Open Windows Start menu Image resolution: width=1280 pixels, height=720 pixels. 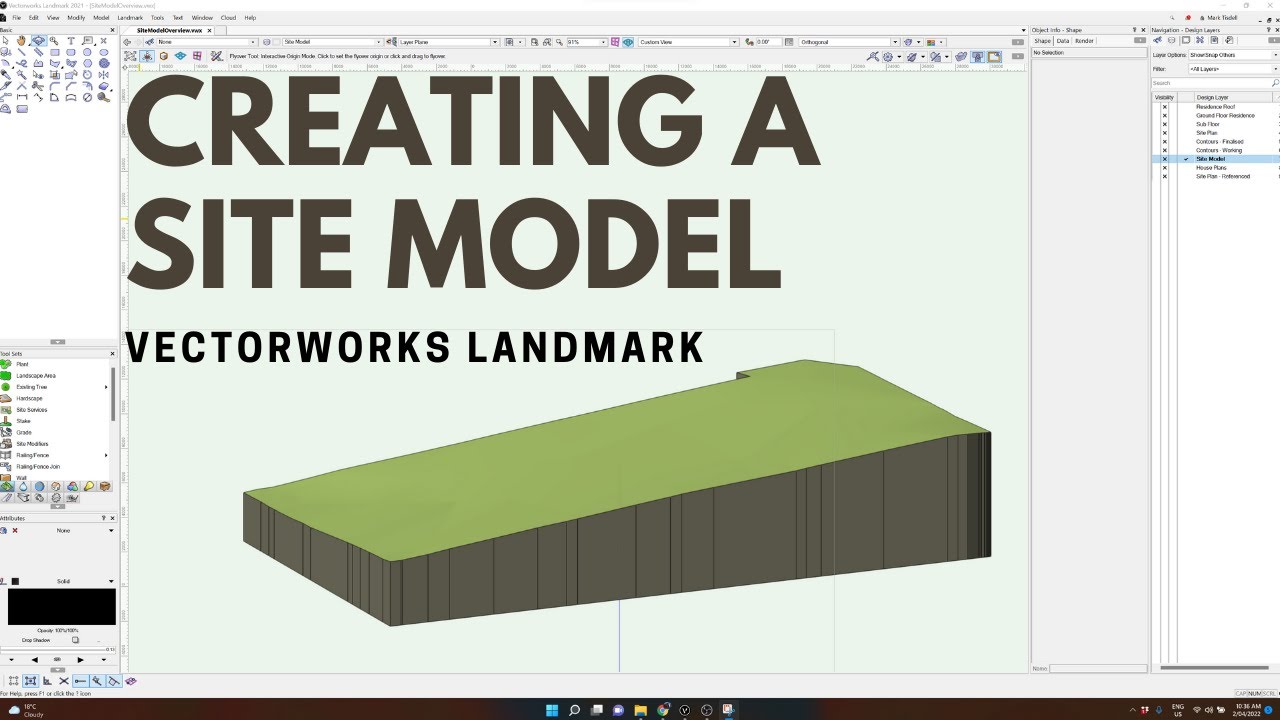(x=551, y=710)
